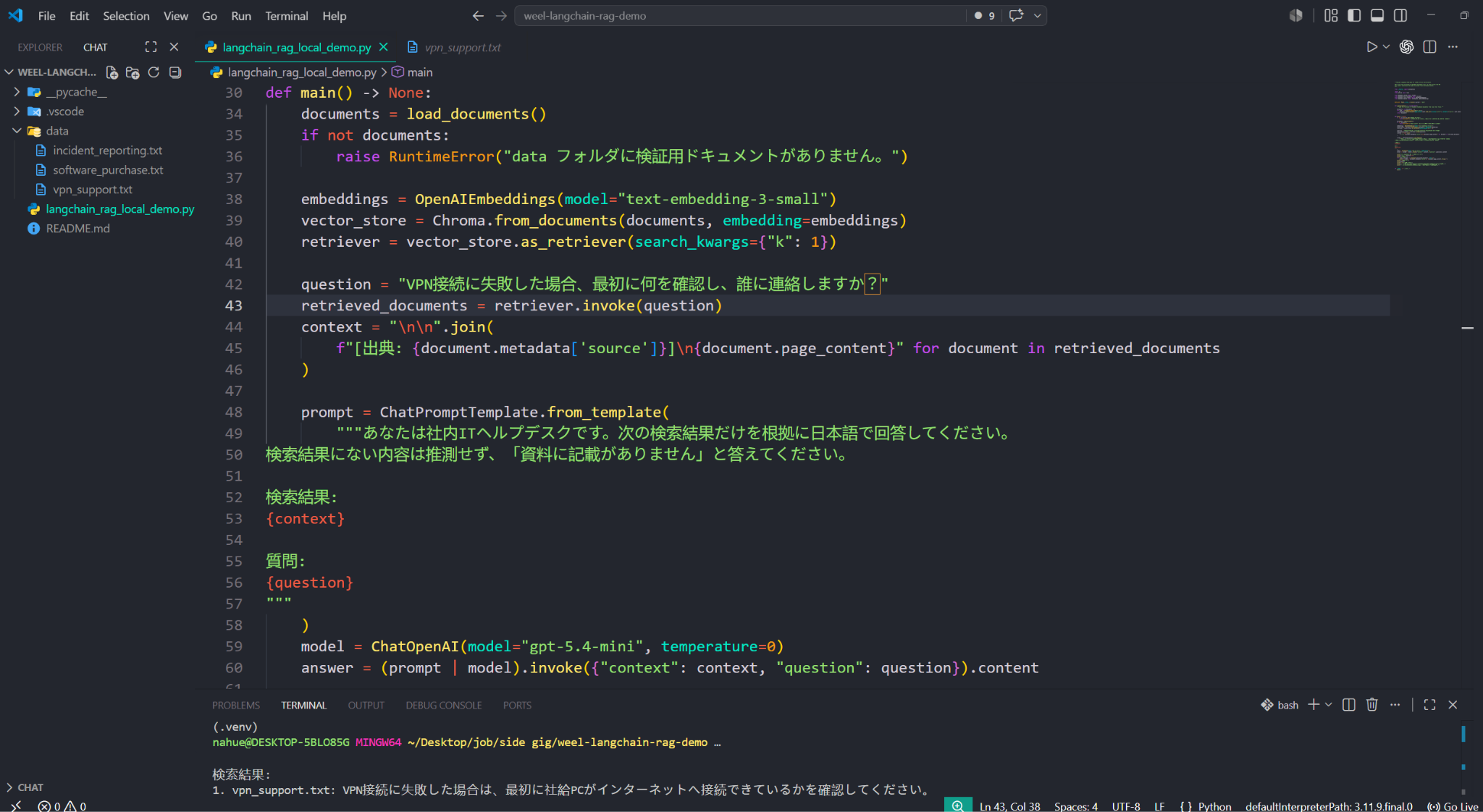Open README.md from Explorer

pos(77,229)
